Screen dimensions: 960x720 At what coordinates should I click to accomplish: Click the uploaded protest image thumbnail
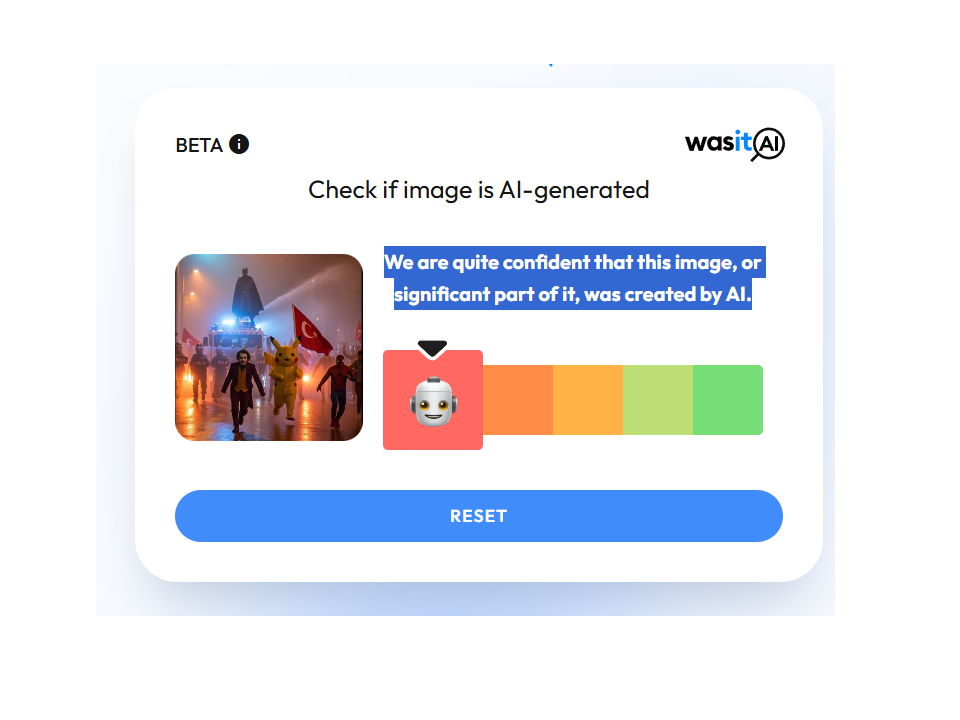coord(269,347)
